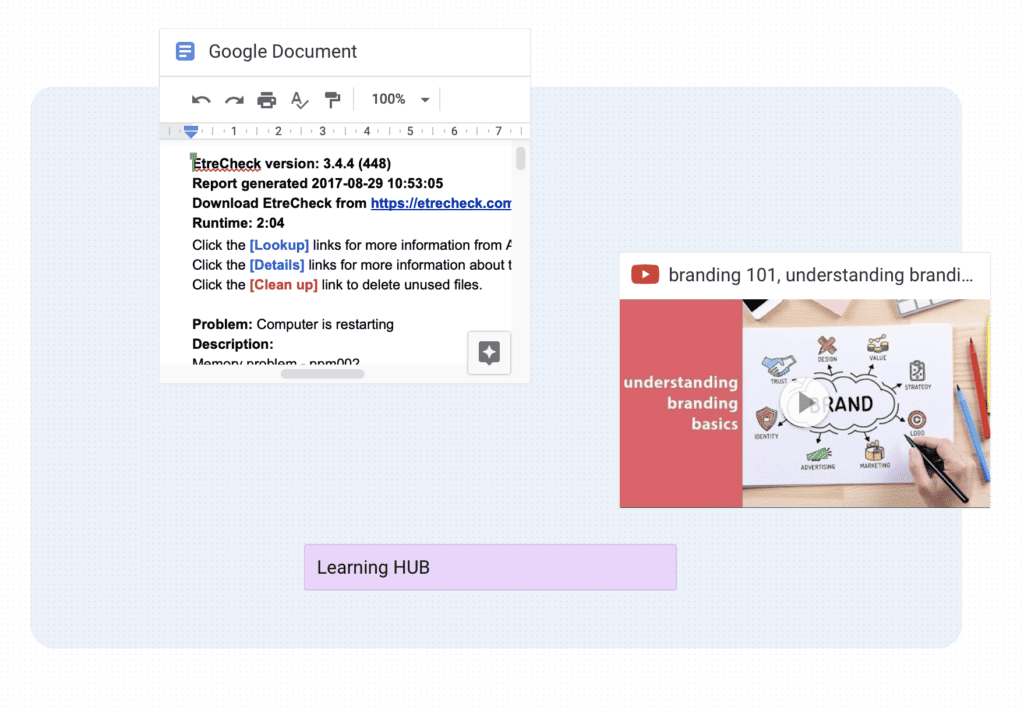
Task: Click the [Details] link text
Action: tap(277, 265)
